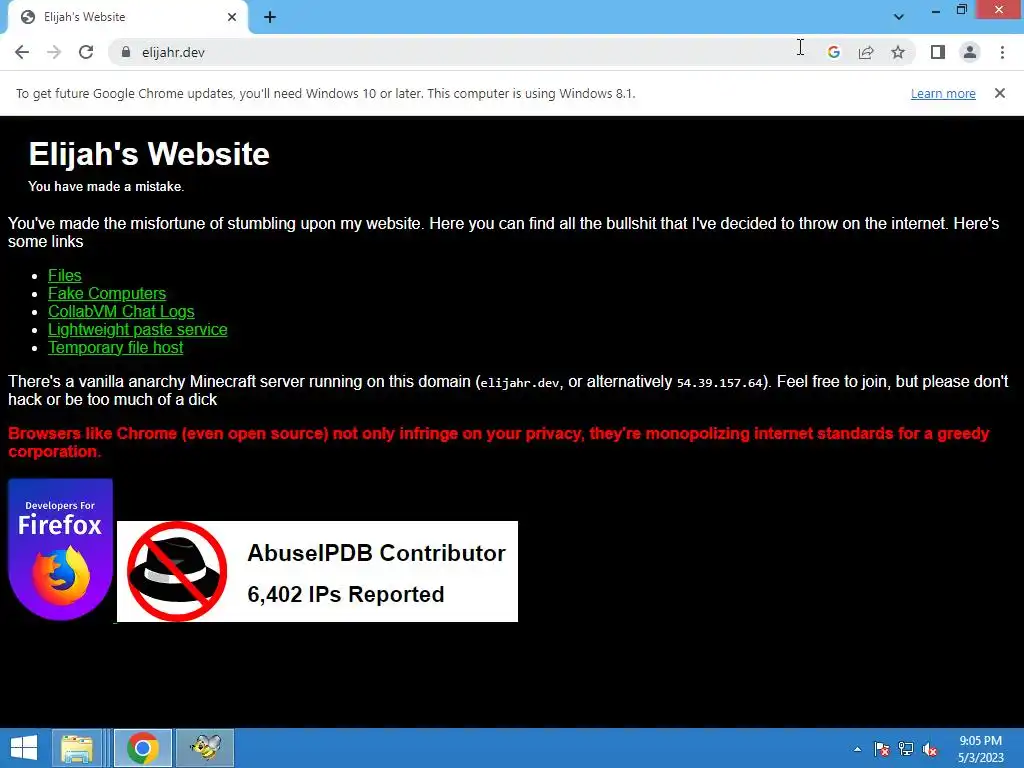The image size is (1024, 768).
Task: Bookmark this tab with the star
Action: point(898,52)
